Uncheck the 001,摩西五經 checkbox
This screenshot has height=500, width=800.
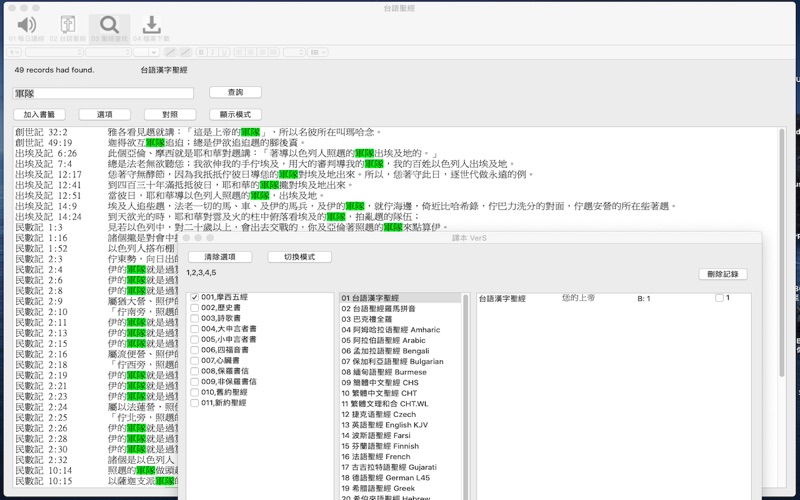195,298
